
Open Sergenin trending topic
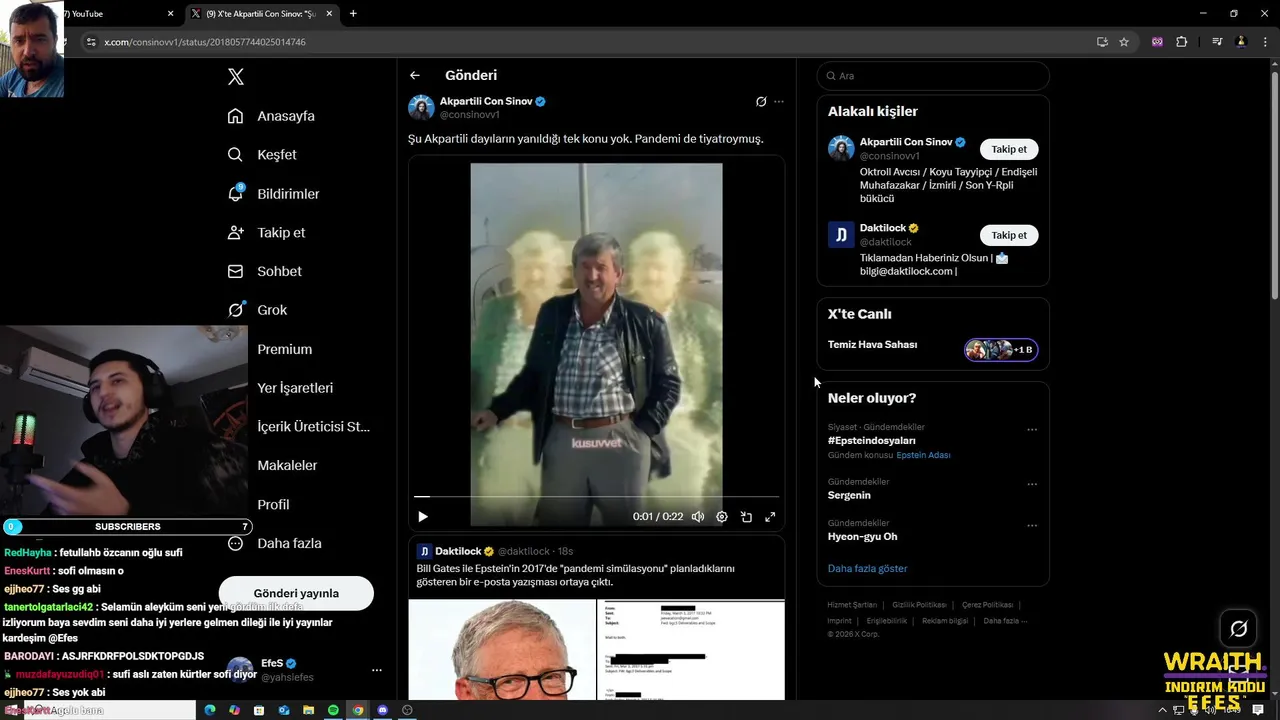(849, 495)
